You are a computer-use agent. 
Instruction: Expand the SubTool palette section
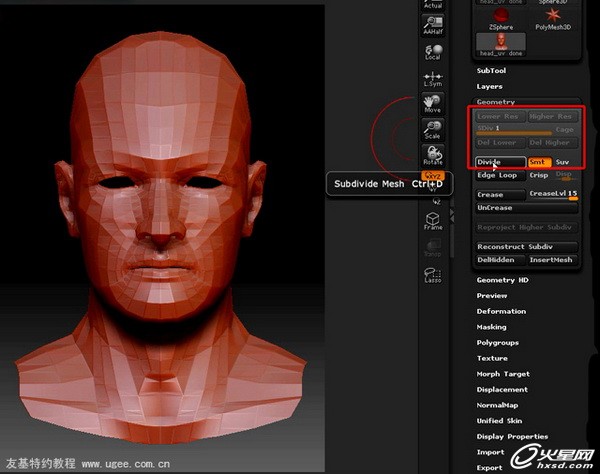tap(491, 71)
